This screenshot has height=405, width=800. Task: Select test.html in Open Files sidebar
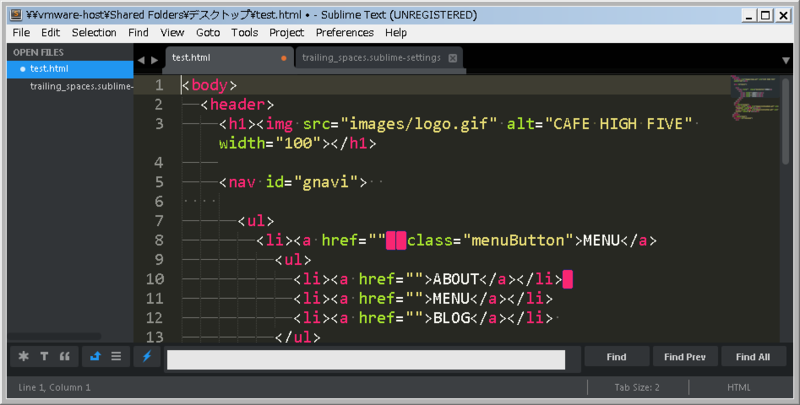coord(70,69)
